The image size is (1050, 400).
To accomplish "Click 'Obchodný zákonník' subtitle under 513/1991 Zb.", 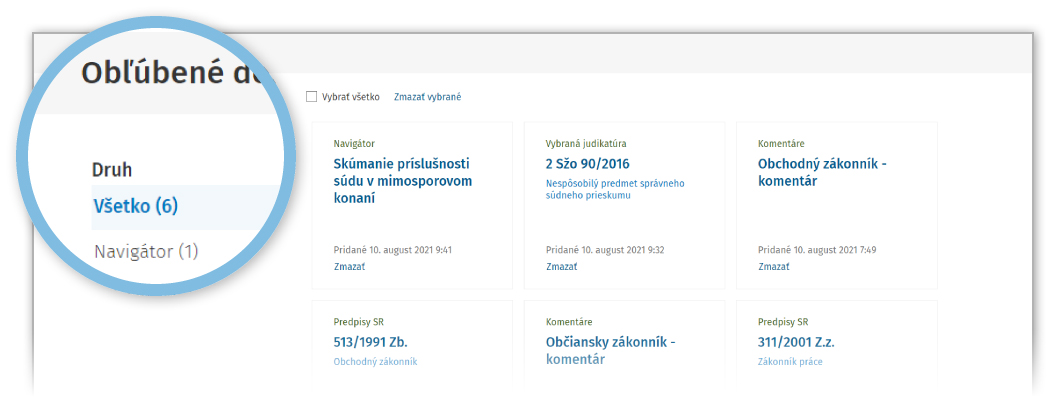I will point(375,362).
